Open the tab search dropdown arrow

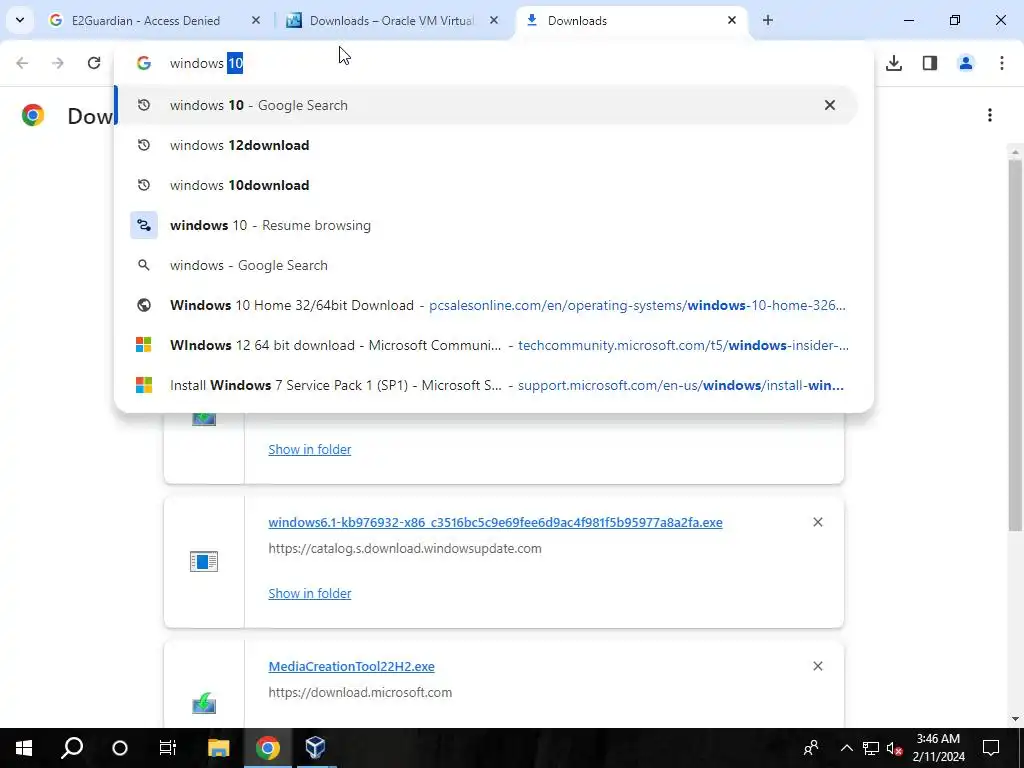pyautogui.click(x=20, y=20)
